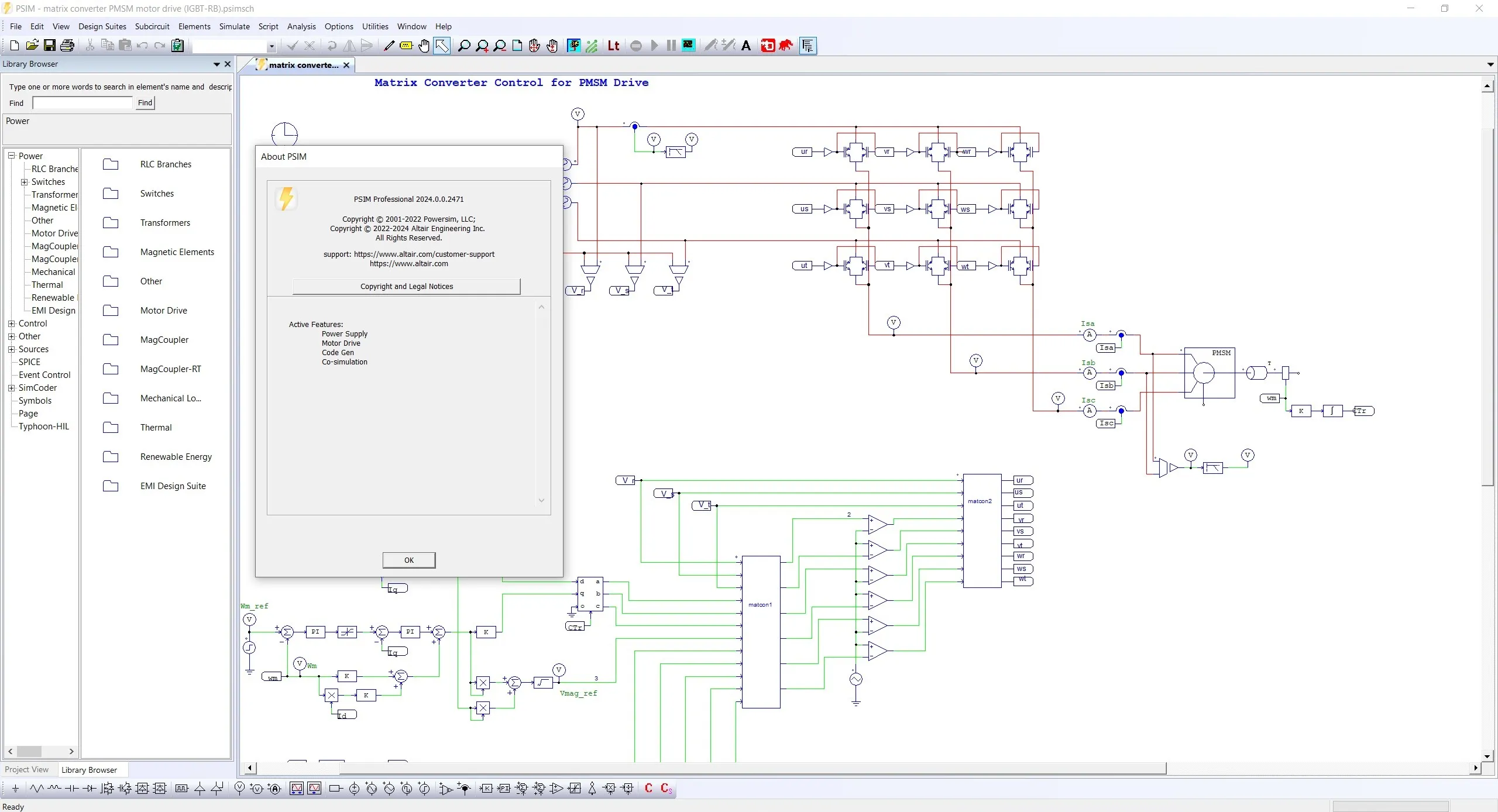Pick the capacitor element icon

pos(71,789)
